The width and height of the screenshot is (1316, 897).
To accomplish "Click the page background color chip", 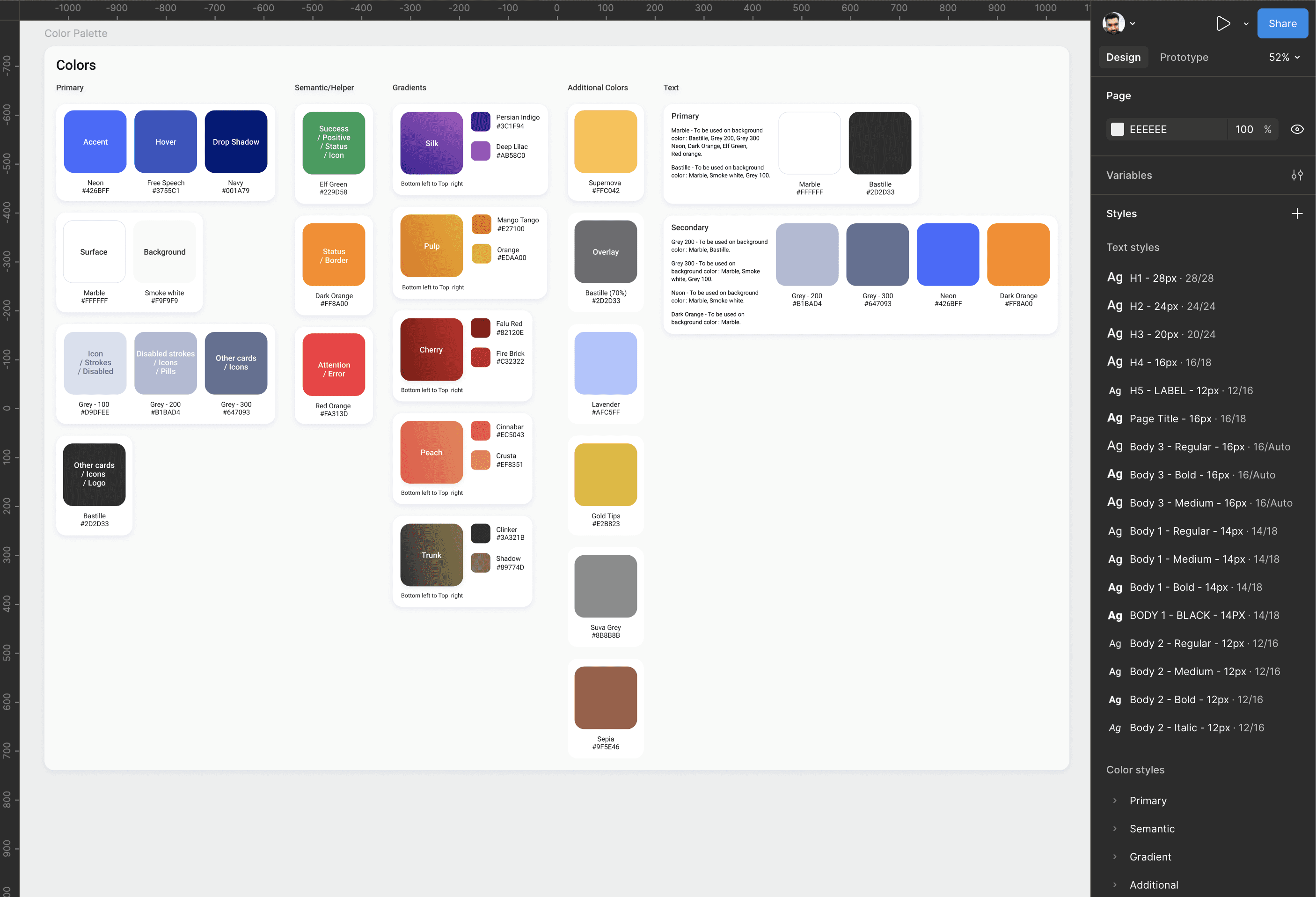I will click(x=1117, y=129).
